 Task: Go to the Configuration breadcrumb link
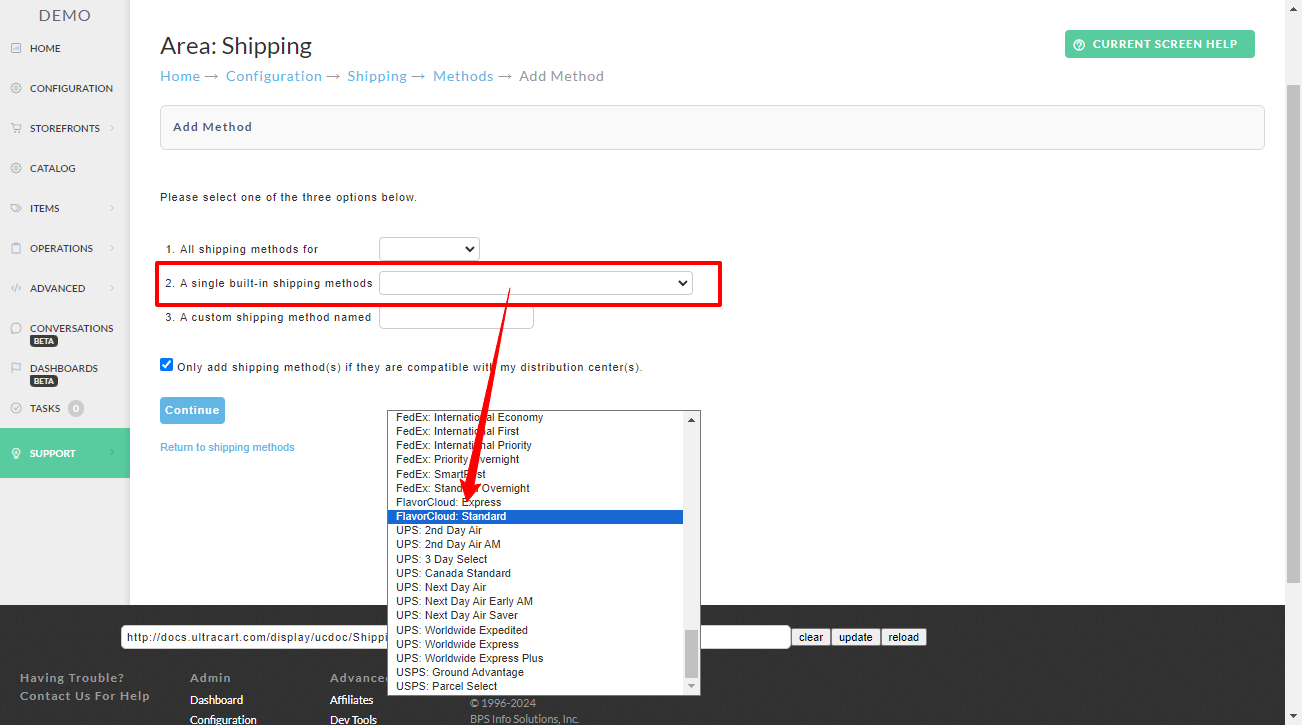point(274,76)
